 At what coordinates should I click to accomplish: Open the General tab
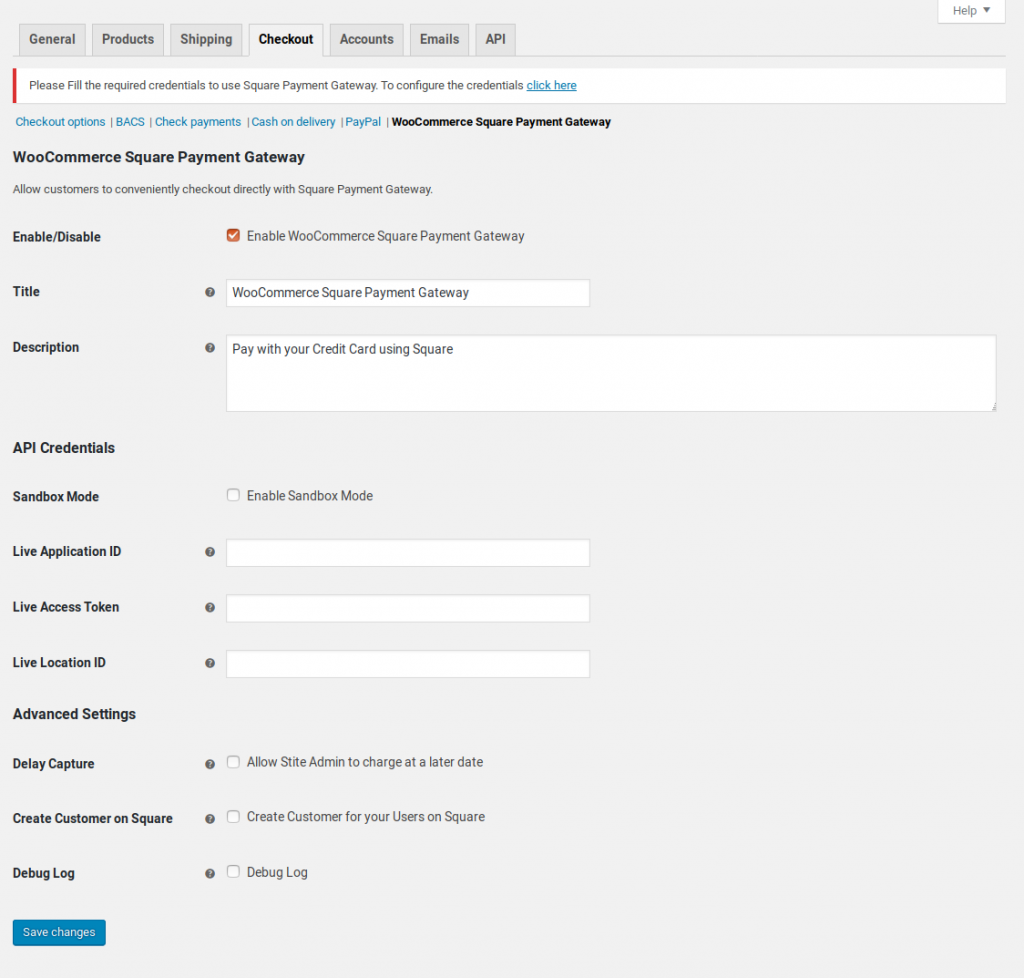(x=52, y=39)
